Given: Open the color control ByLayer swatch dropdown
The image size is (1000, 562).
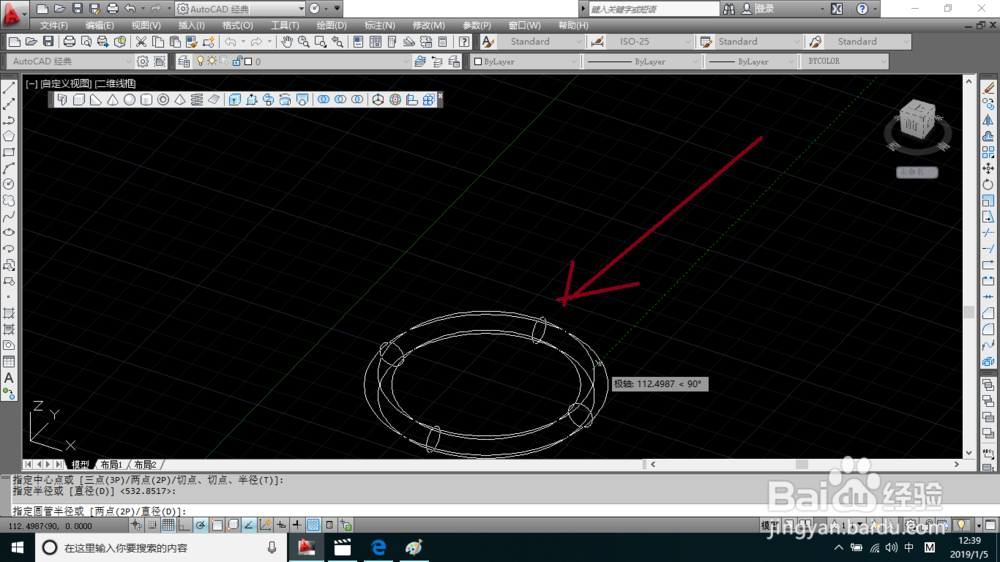Looking at the screenshot, I should click(524, 61).
